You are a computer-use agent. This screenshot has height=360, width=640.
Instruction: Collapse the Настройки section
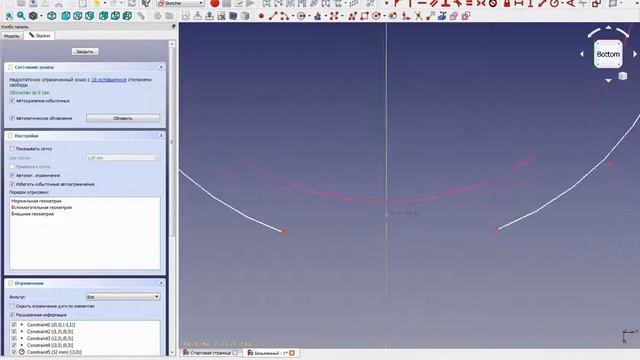coord(161,136)
